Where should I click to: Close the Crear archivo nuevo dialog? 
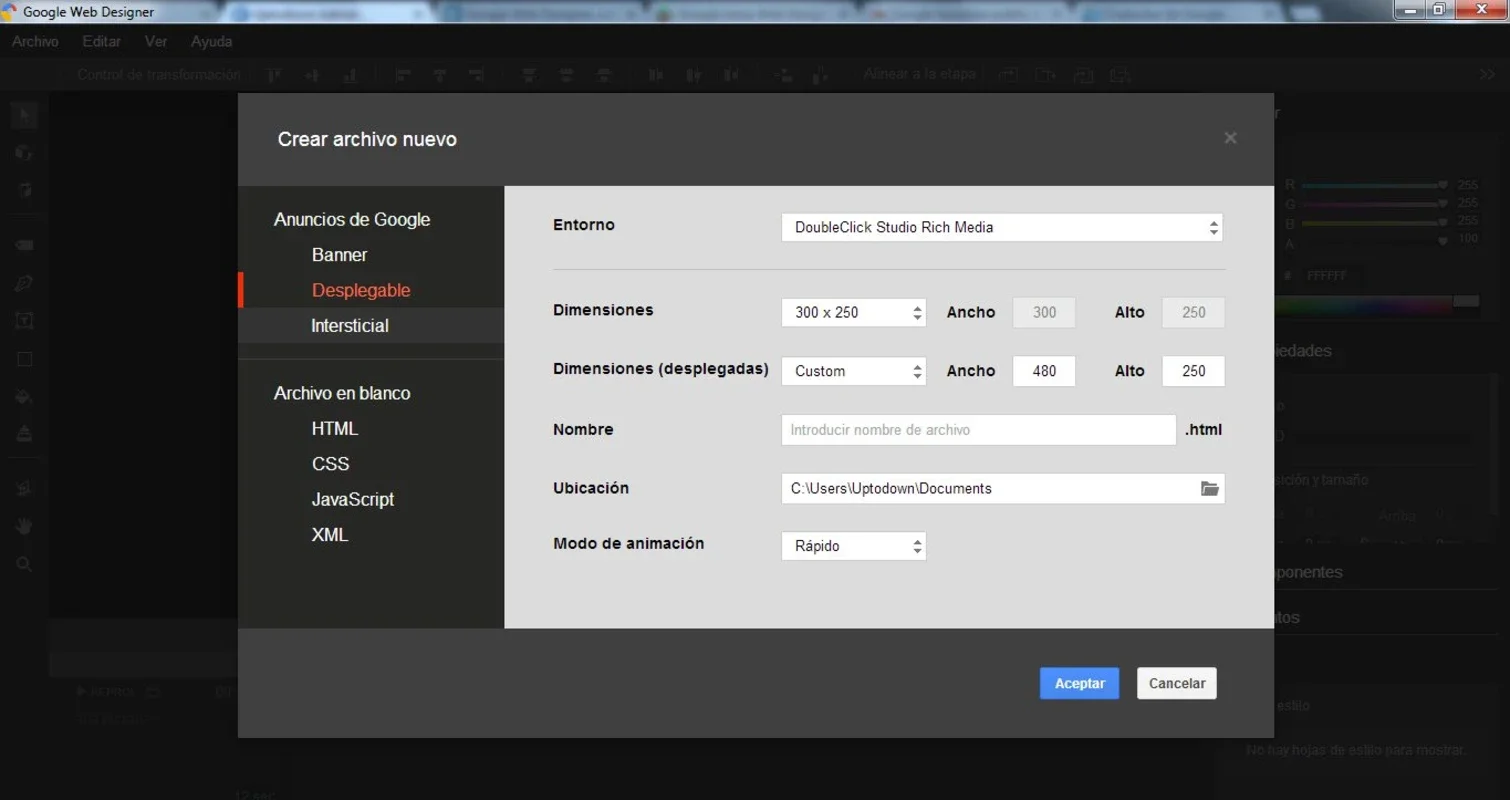(1231, 138)
